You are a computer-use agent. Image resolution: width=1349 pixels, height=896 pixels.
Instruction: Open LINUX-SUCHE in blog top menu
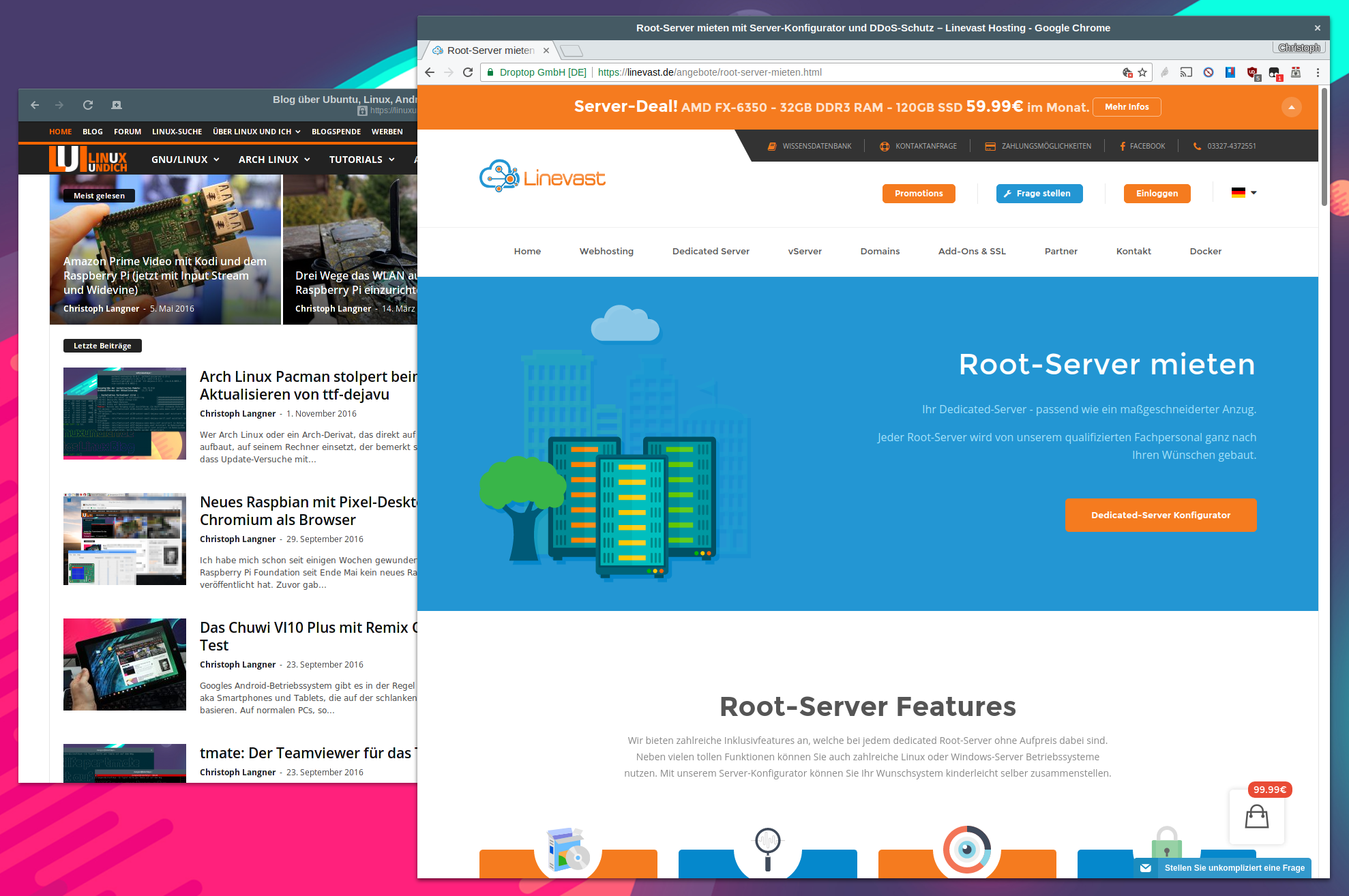[177, 132]
